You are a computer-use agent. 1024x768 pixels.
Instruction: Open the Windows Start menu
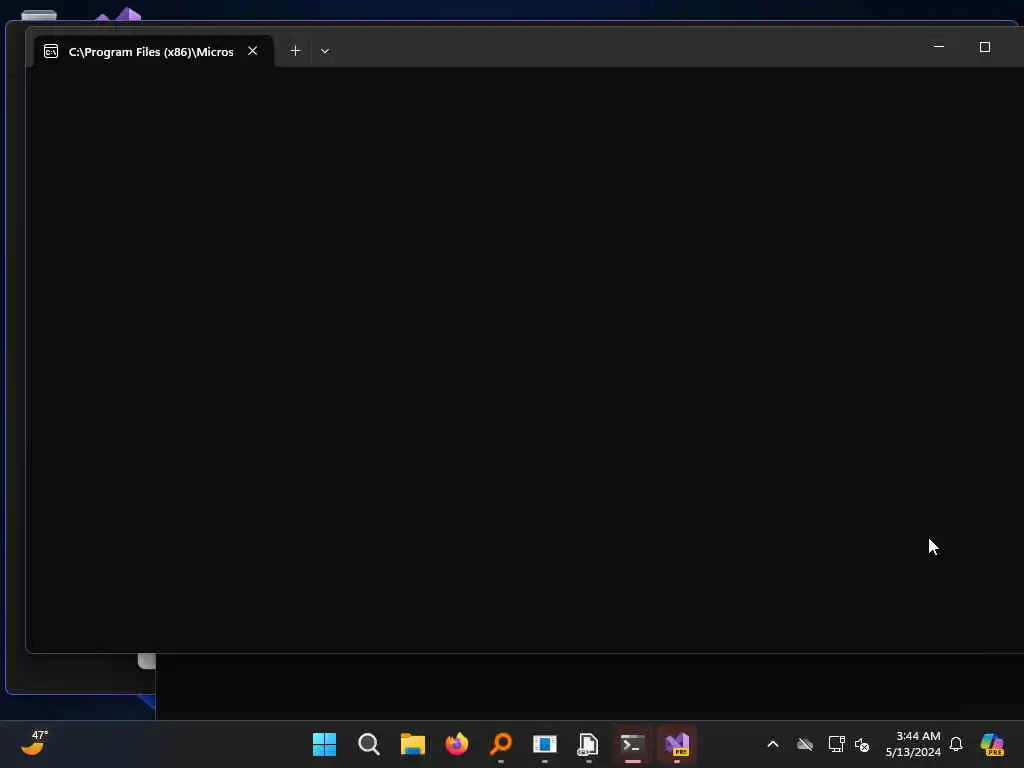pyautogui.click(x=325, y=744)
